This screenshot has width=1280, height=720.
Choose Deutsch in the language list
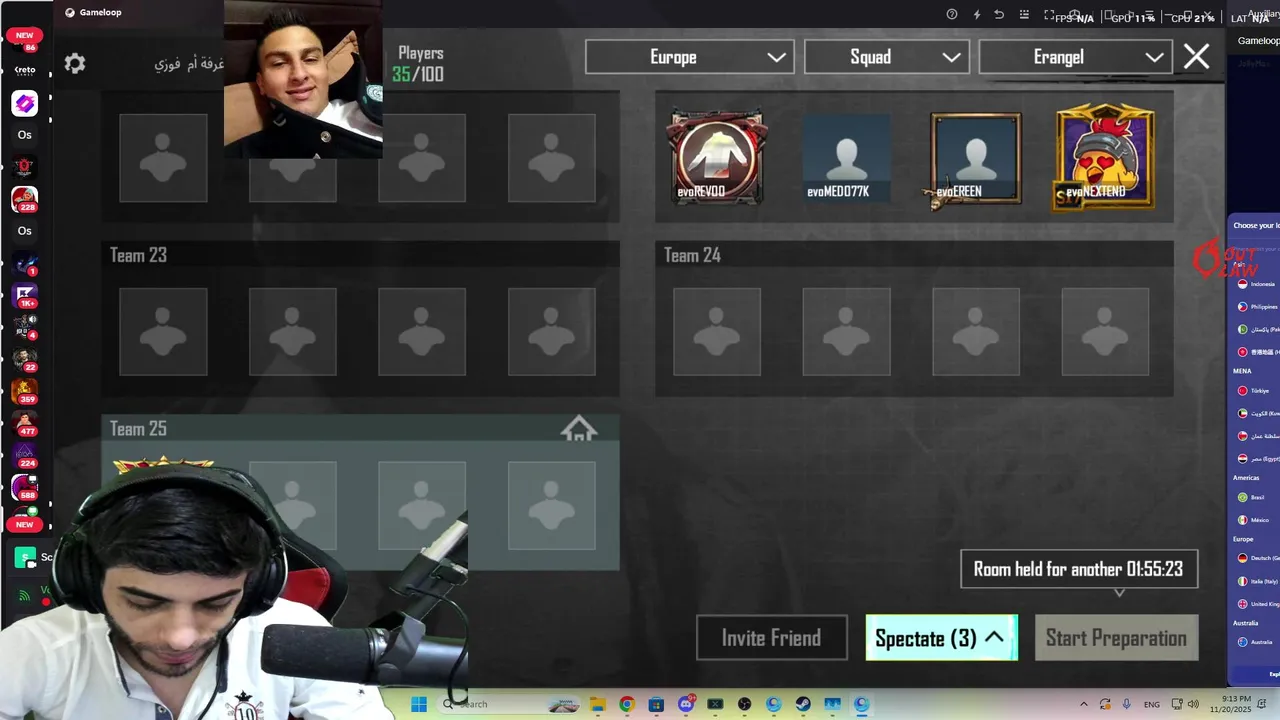1257,558
